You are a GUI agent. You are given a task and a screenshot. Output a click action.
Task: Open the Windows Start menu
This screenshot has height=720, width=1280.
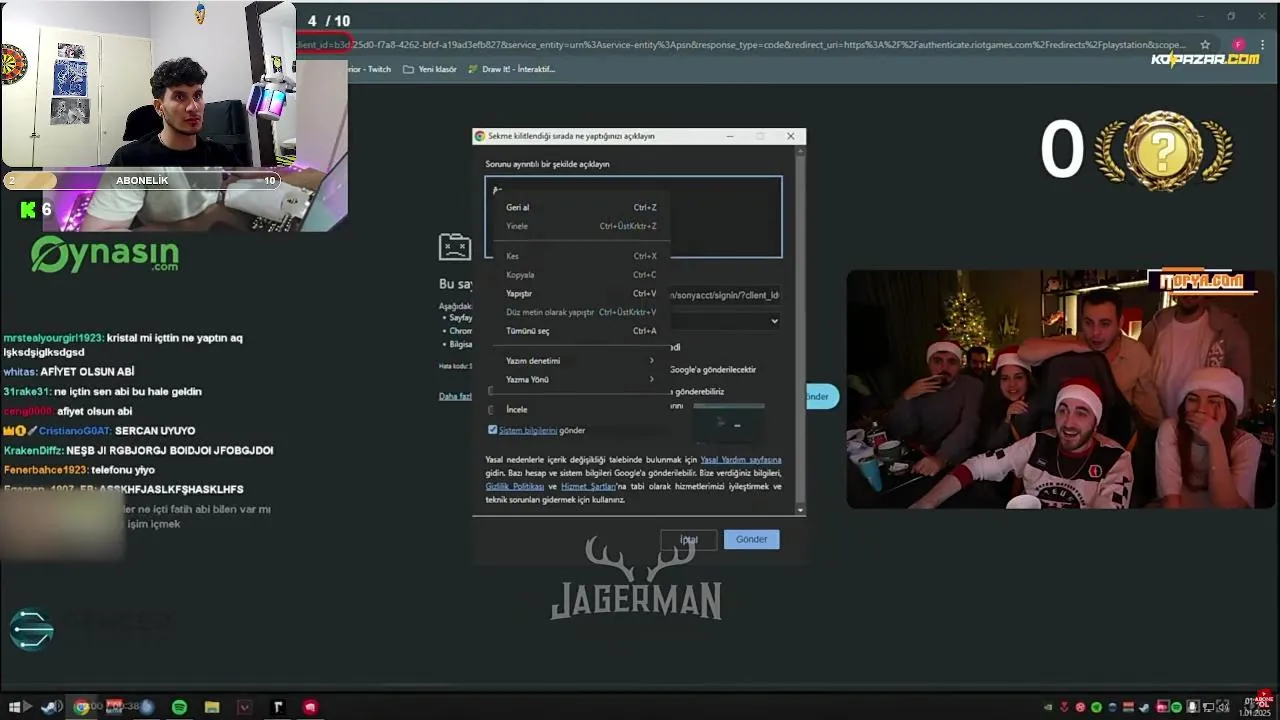15,707
